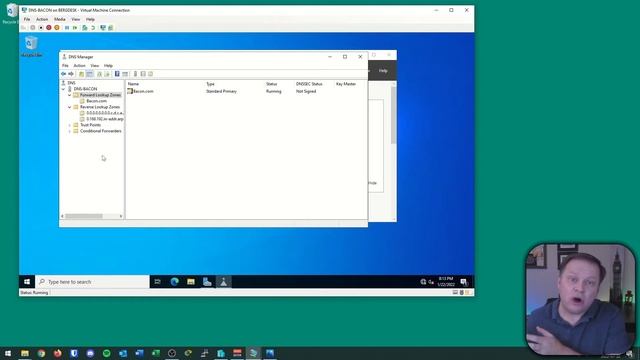This screenshot has height=360, width=640.
Task: Open the DNS Manager View menu
Action: click(x=95, y=66)
